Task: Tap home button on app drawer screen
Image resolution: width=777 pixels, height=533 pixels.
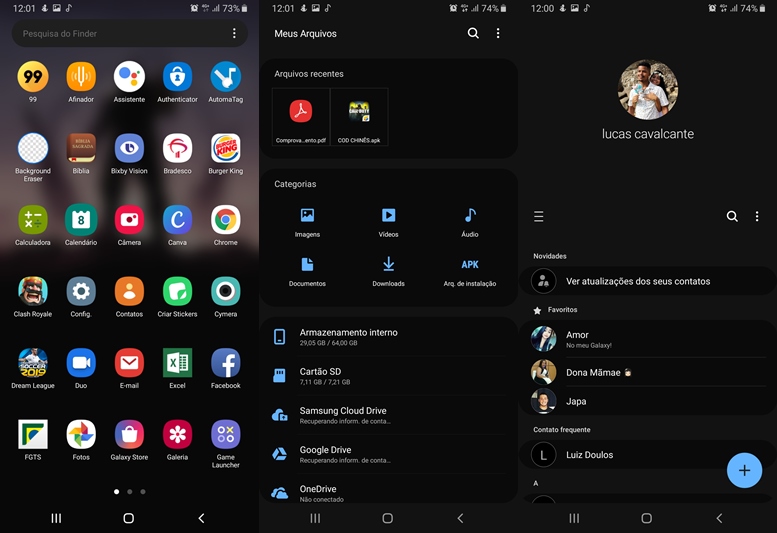Action: pos(128,518)
